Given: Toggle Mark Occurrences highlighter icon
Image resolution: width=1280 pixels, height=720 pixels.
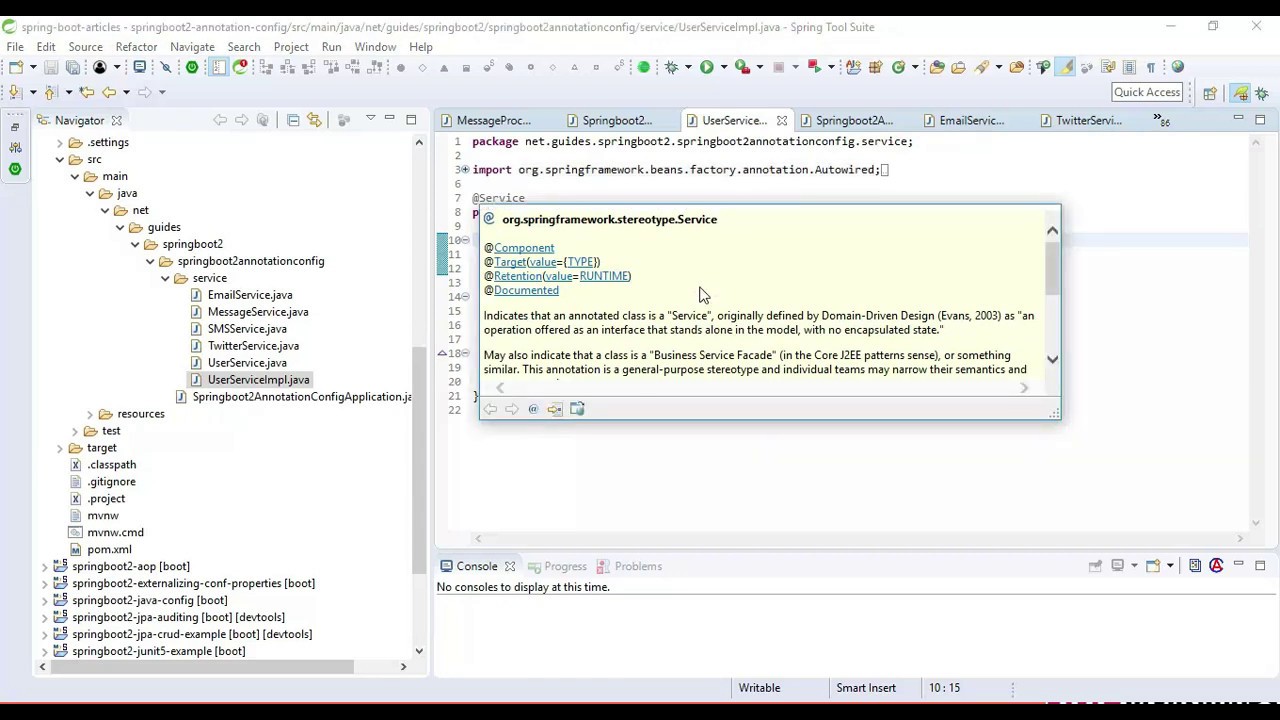Looking at the screenshot, I should [x=1065, y=67].
